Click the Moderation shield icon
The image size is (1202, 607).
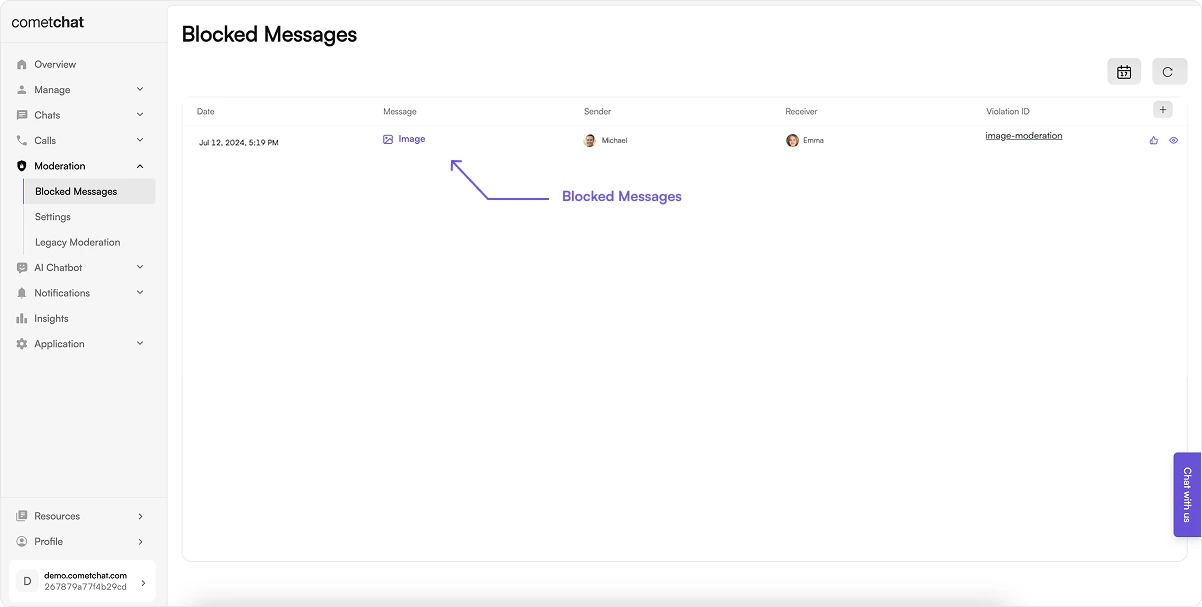tap(22, 166)
